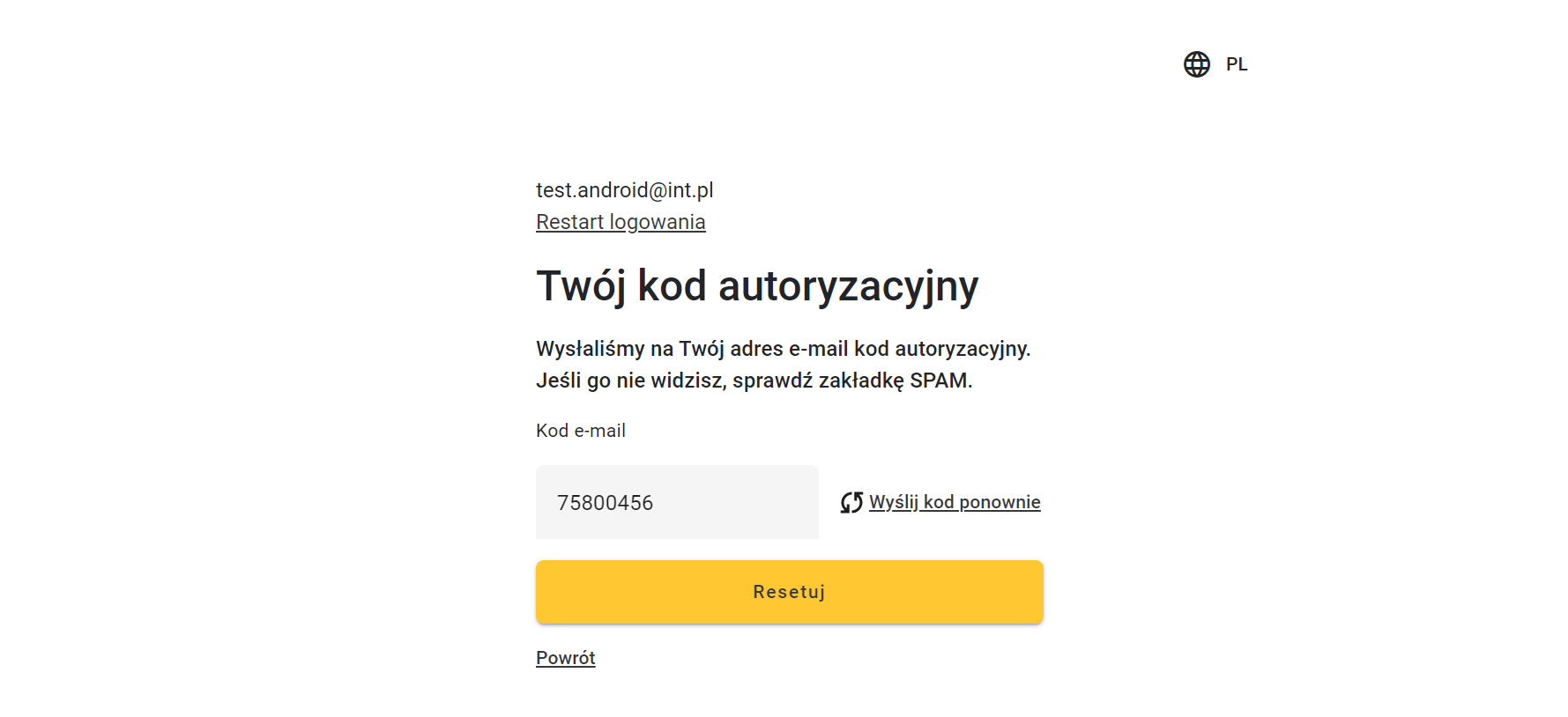1568x717 pixels.
Task: Request a new authorization code
Action: (955, 502)
